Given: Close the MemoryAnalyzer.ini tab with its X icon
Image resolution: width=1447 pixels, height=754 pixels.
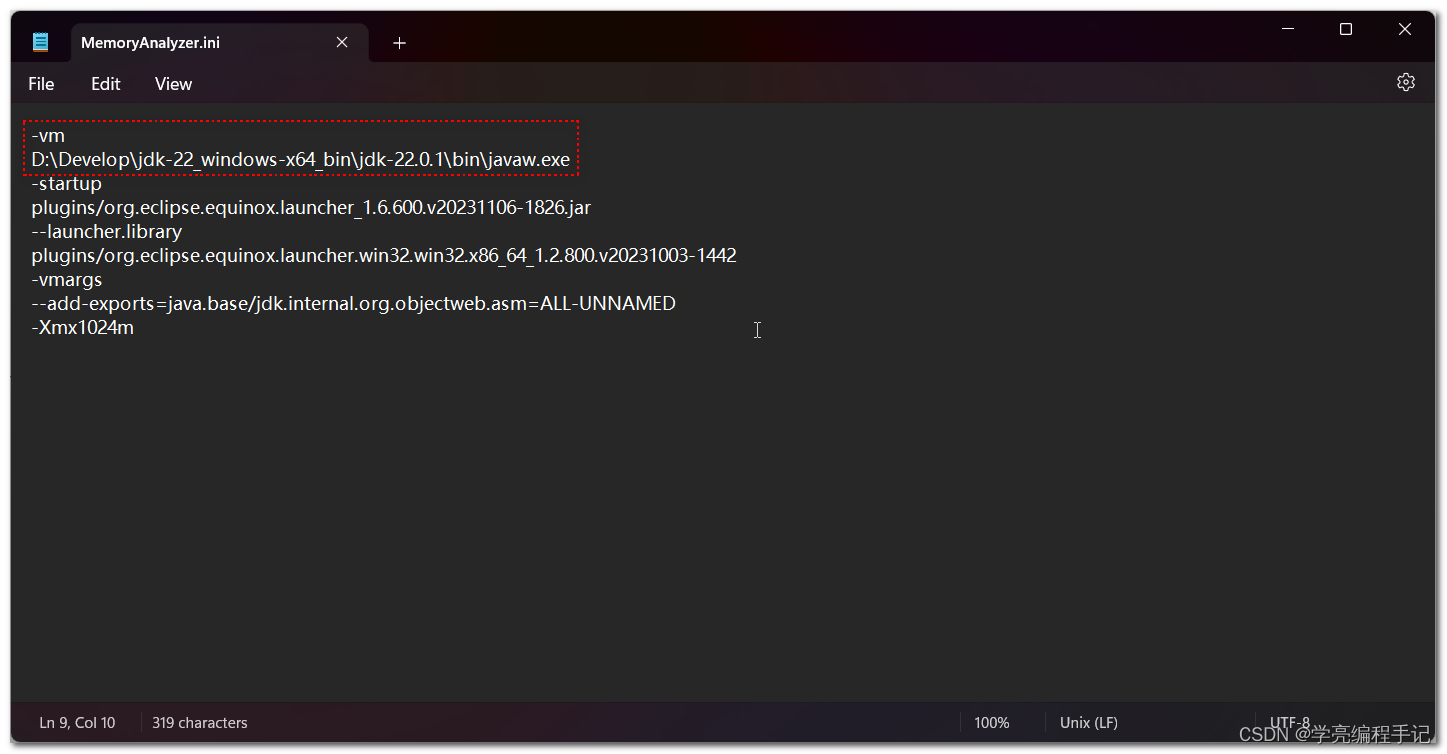Looking at the screenshot, I should tap(341, 42).
